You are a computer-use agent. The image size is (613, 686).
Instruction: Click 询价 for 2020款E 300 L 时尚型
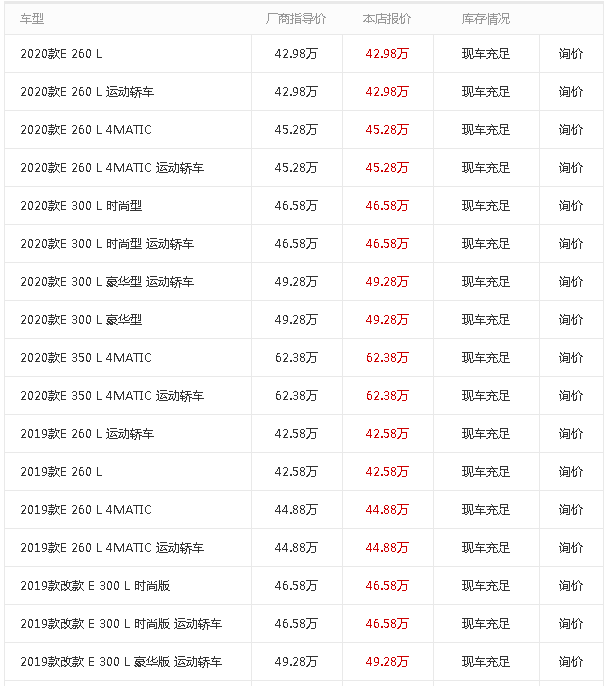pos(571,206)
